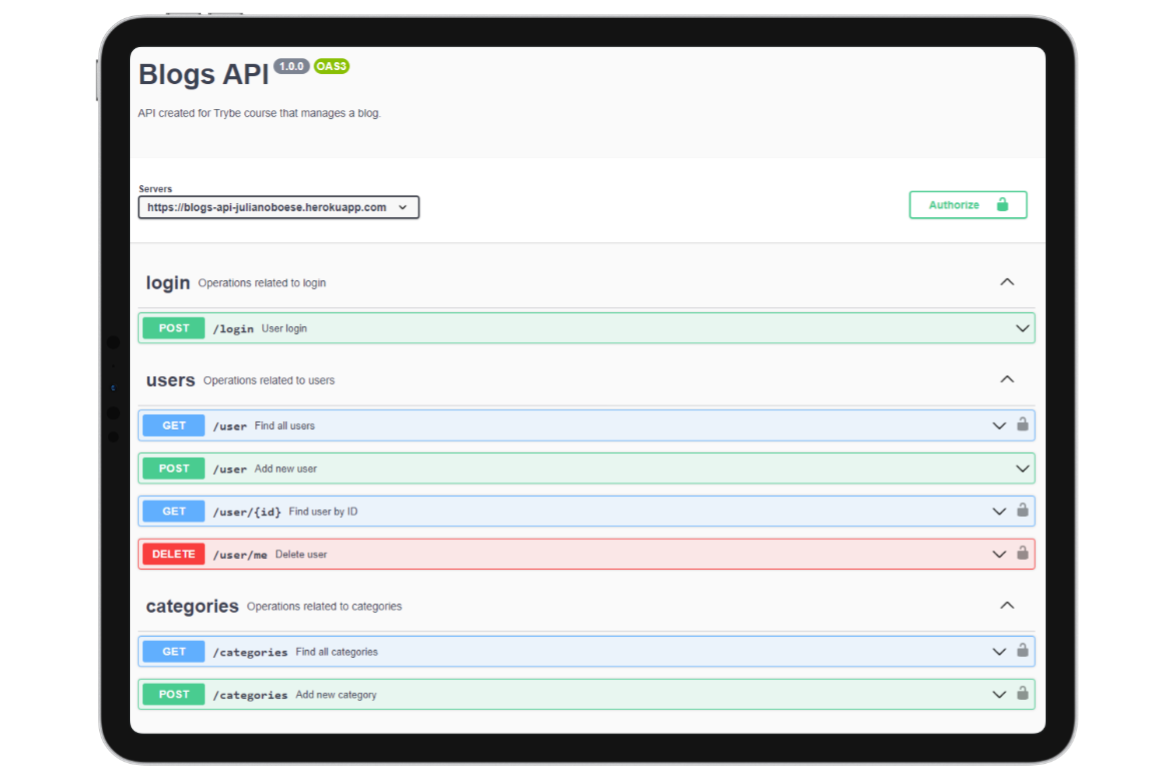Click the POST badge for Add new user
The image size is (1175, 783).
pyautogui.click(x=174, y=468)
